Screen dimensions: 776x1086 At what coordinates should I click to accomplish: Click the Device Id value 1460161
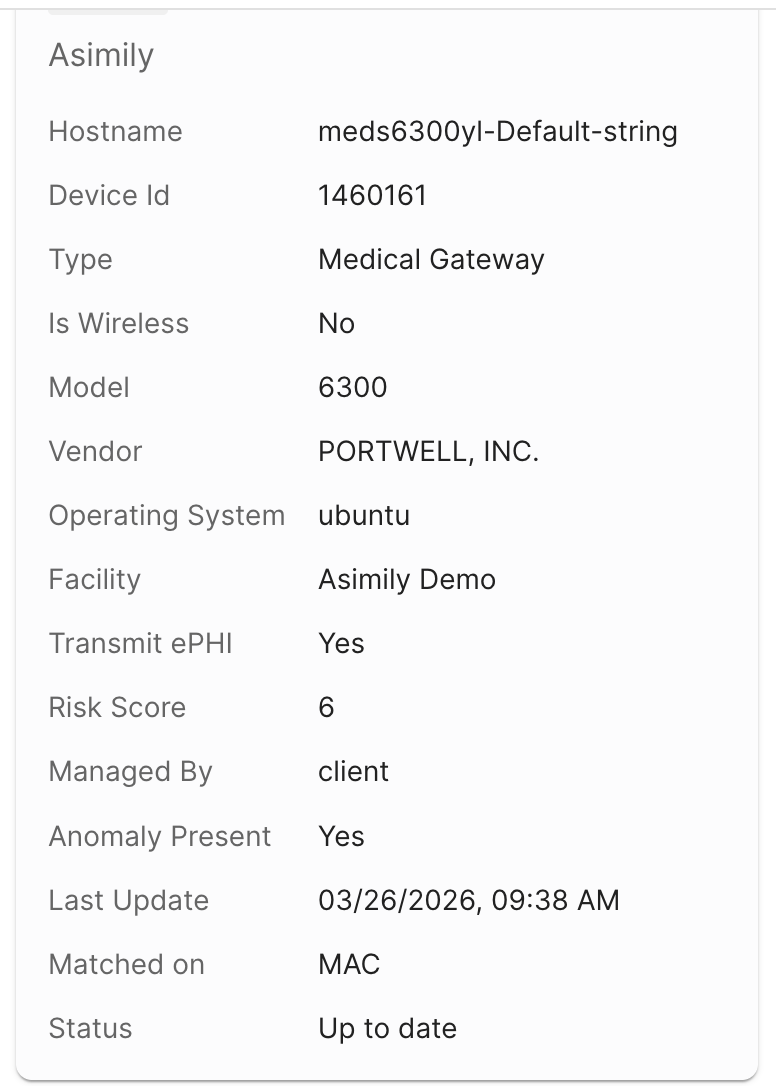point(372,195)
